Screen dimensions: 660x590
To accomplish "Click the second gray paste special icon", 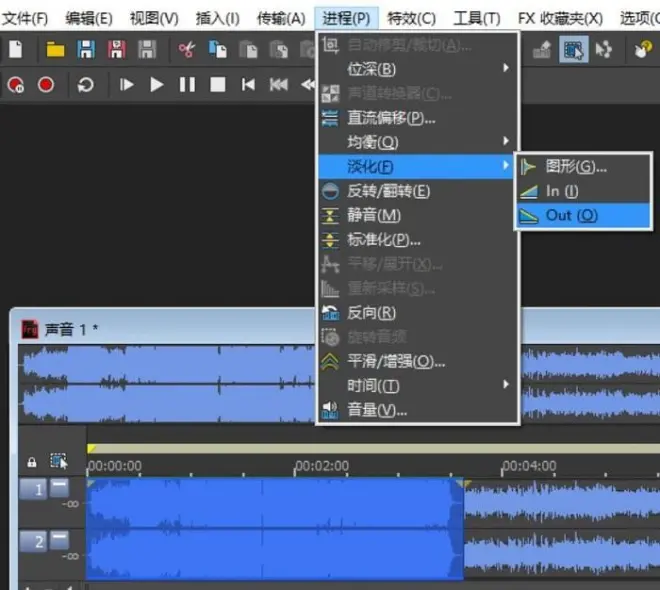I will (x=279, y=50).
